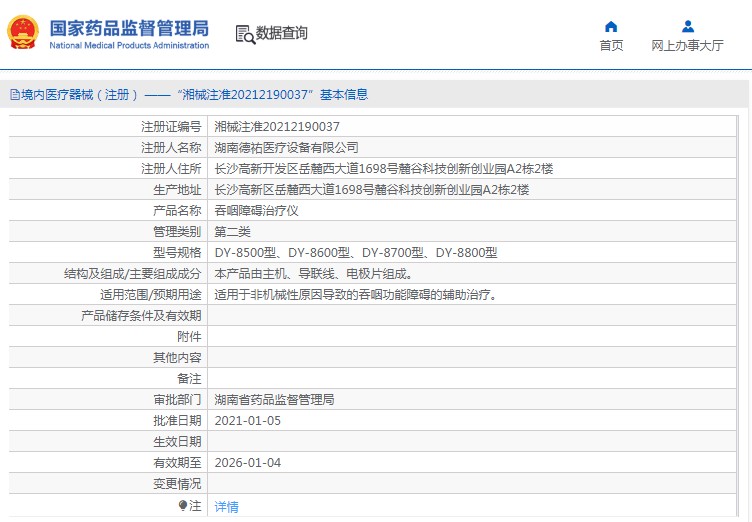Open 网上办事大厅 via the person icon

coord(688,26)
